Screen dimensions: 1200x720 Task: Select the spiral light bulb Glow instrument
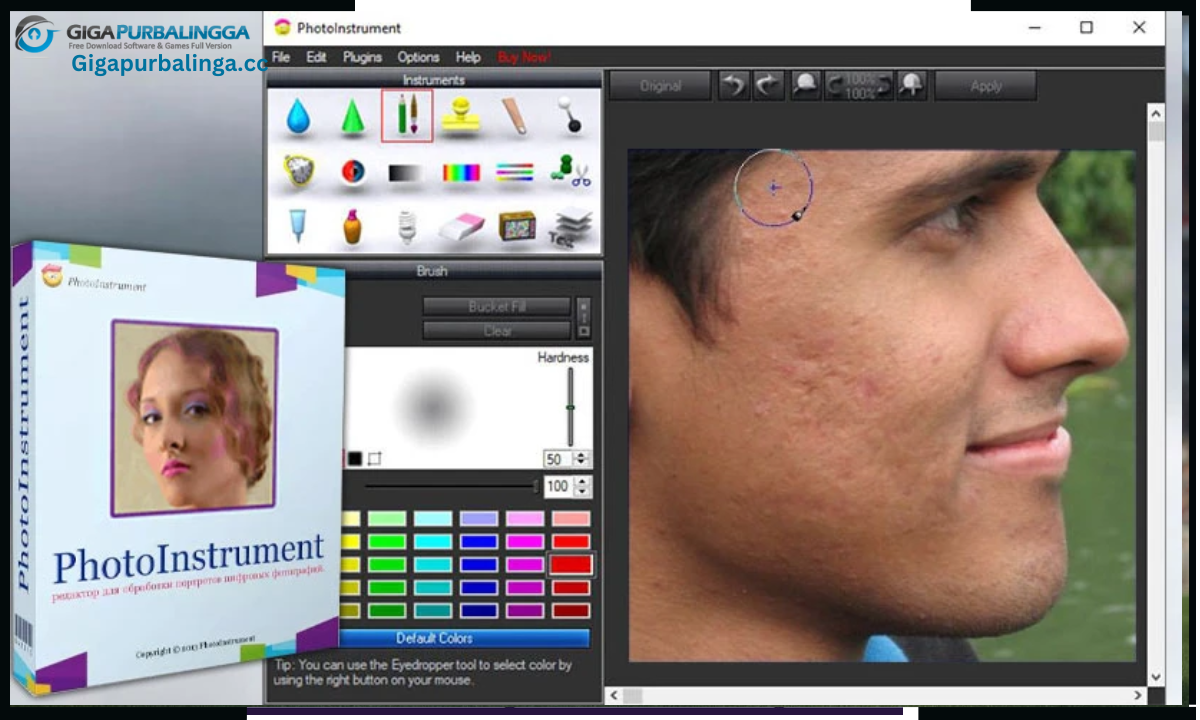tap(406, 227)
